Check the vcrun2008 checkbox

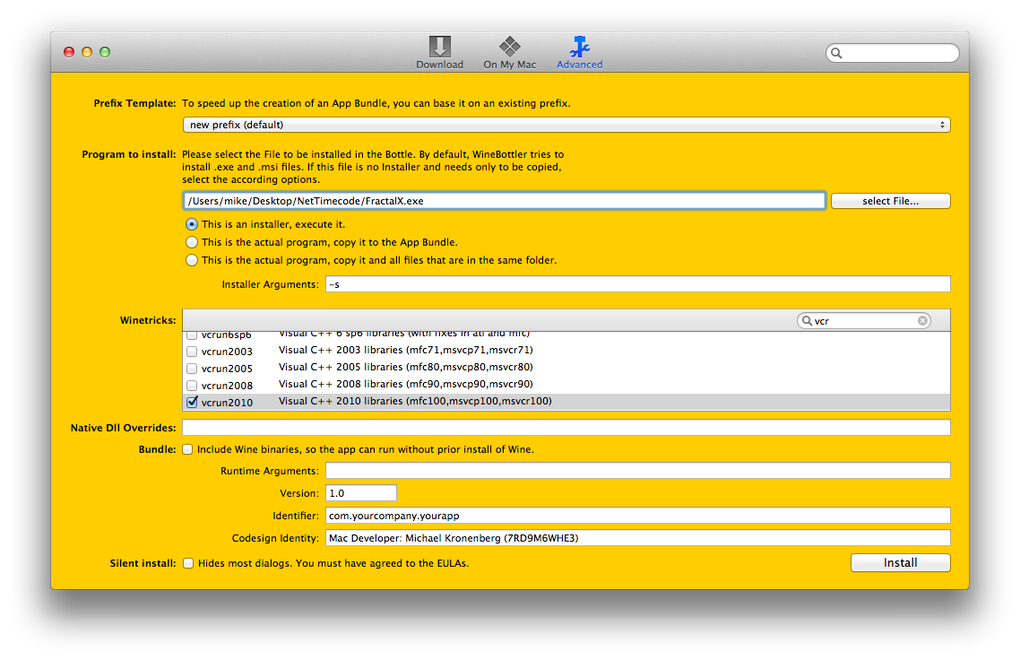[192, 385]
